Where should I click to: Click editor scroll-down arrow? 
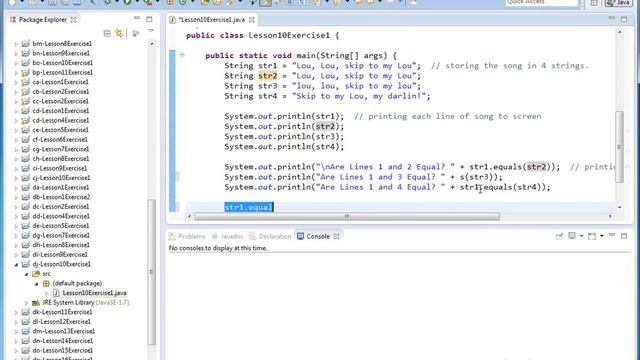click(620, 207)
